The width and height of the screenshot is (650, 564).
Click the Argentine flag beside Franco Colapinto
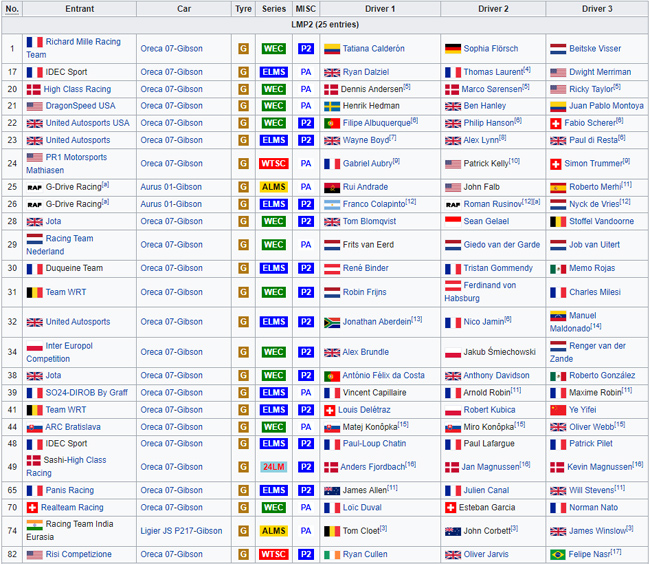point(332,205)
